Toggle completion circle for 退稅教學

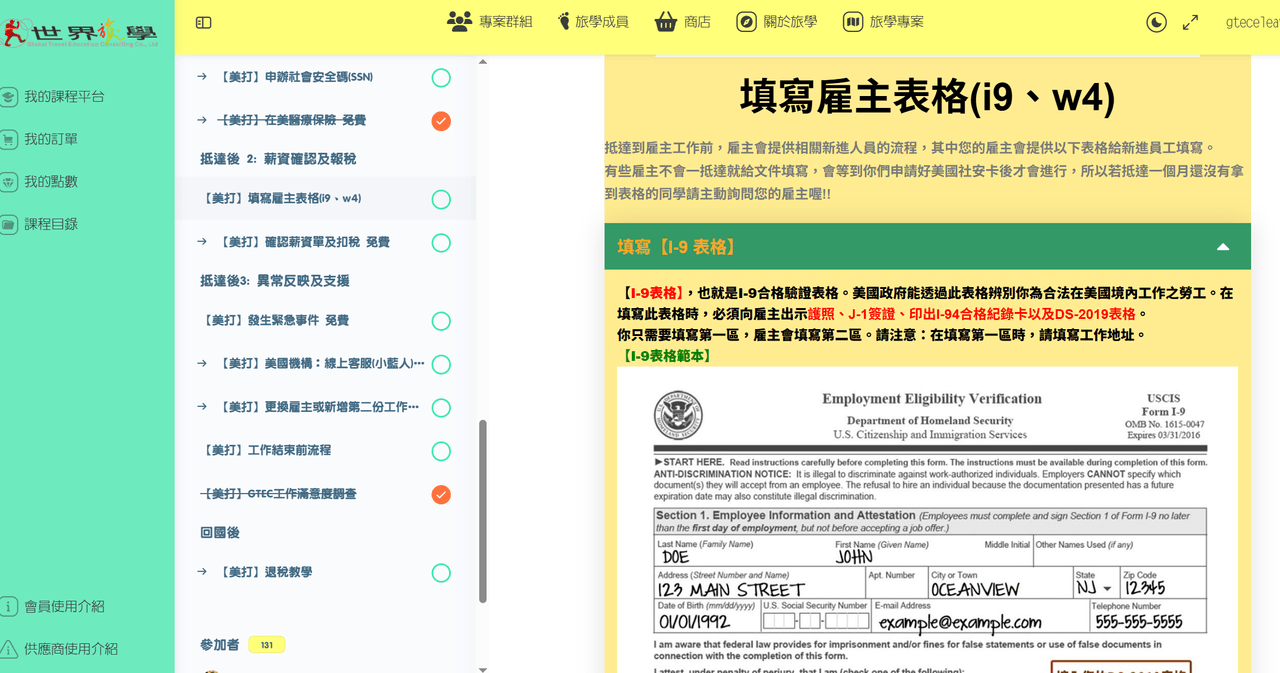pos(441,573)
